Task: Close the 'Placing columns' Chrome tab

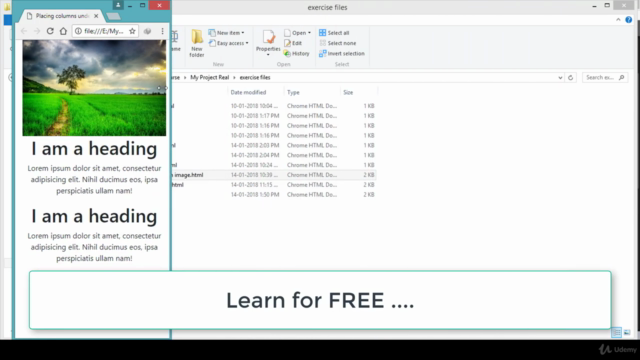Action: tap(96, 16)
